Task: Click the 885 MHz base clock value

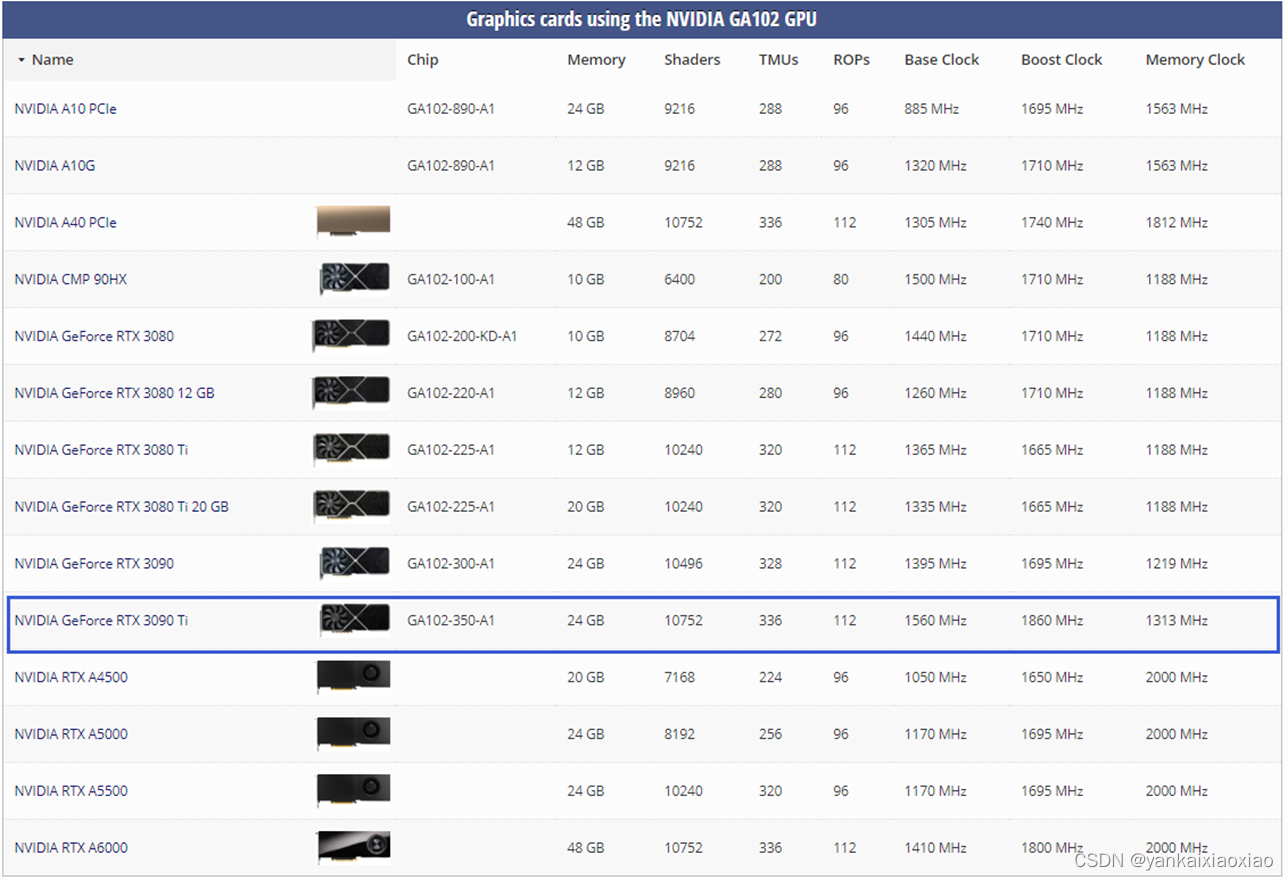Action: pos(932,109)
